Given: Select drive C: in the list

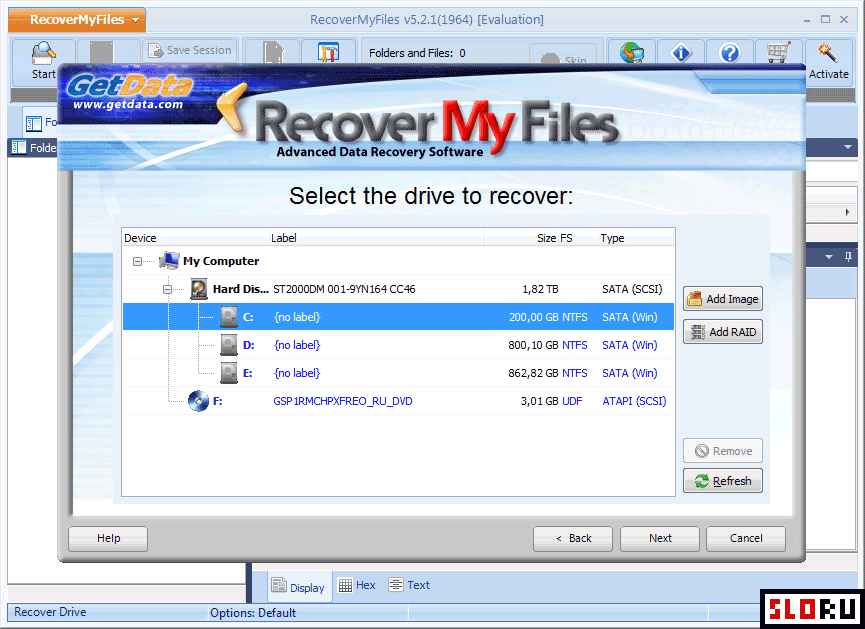Looking at the screenshot, I should click(398, 317).
